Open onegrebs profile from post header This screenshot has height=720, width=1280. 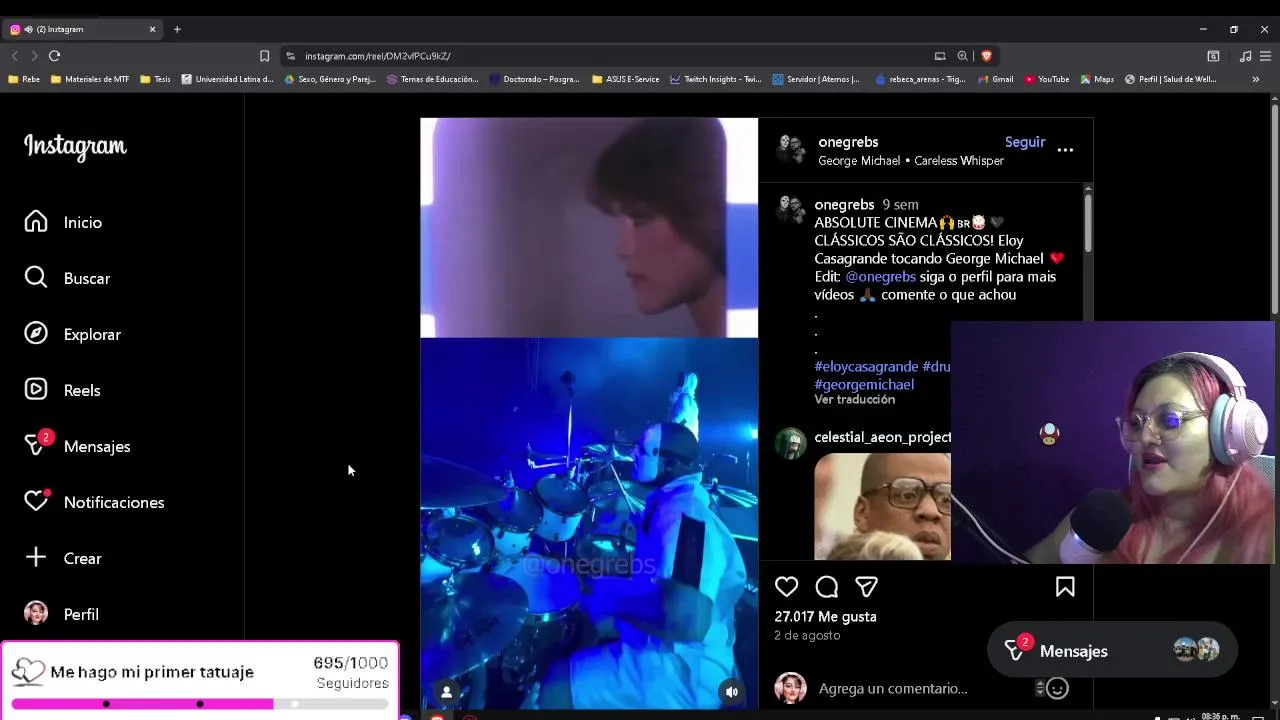[x=848, y=142]
